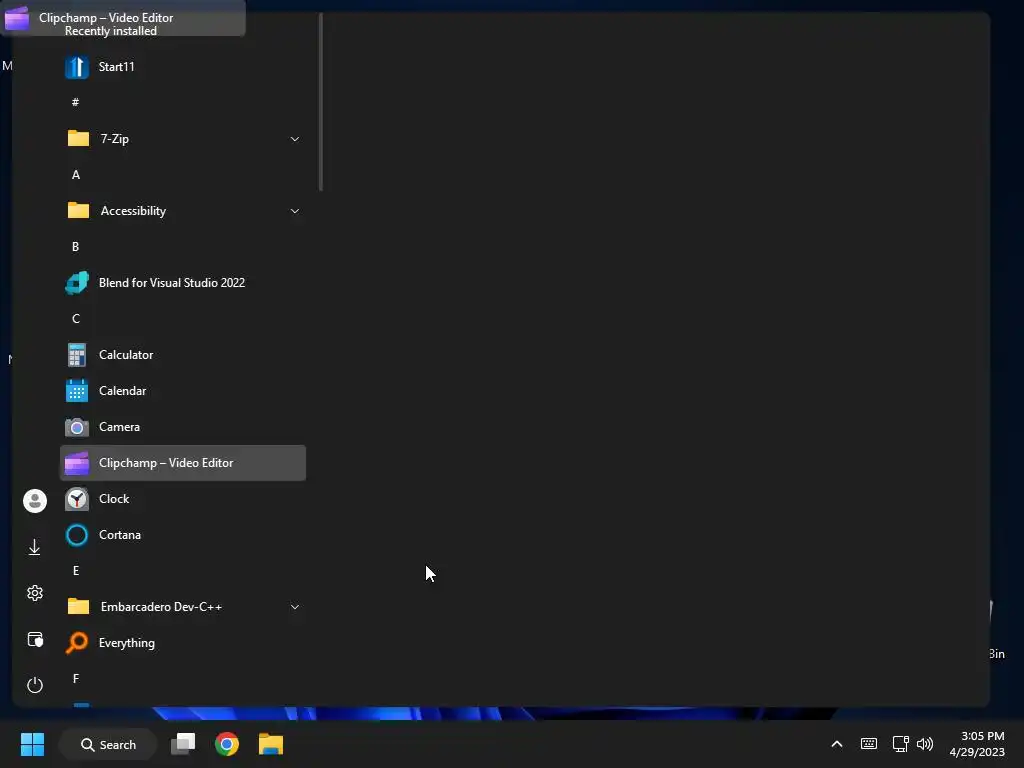The image size is (1024, 768).
Task: Open the power options icon
Action: [x=35, y=685]
